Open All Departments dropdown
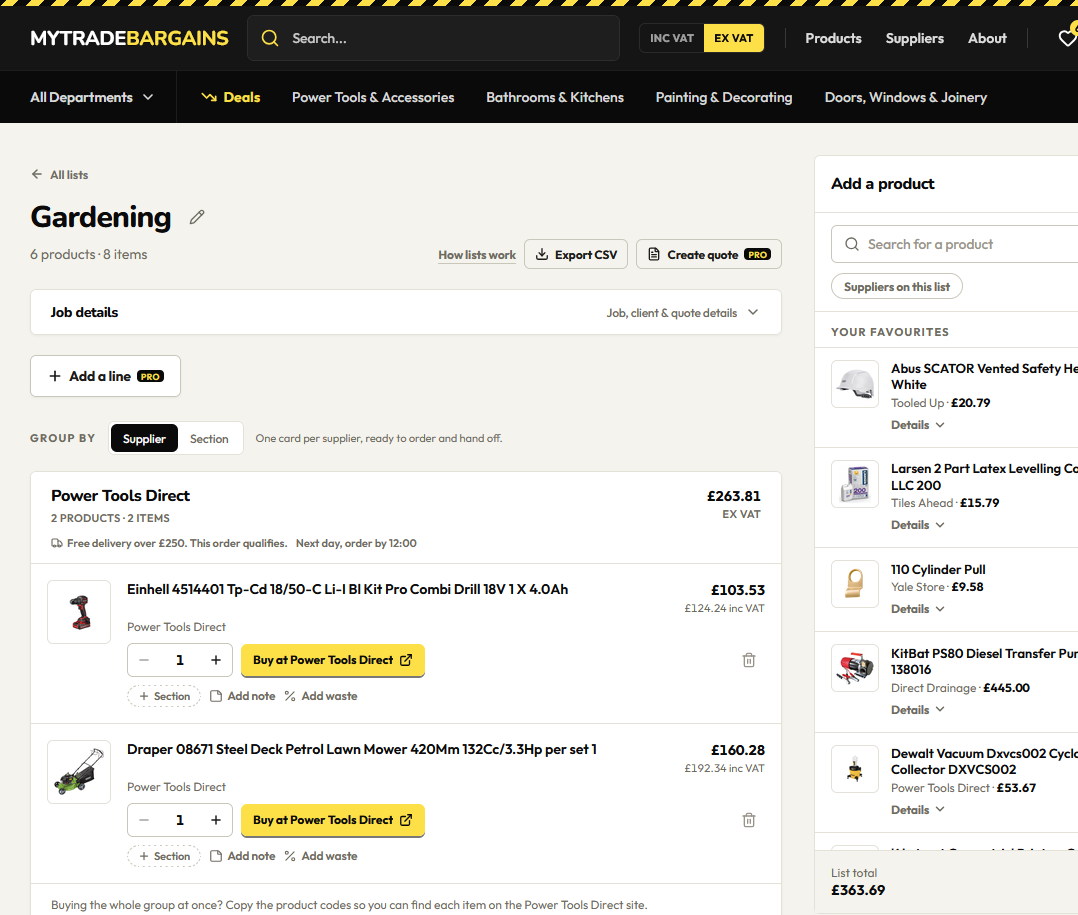 point(91,98)
